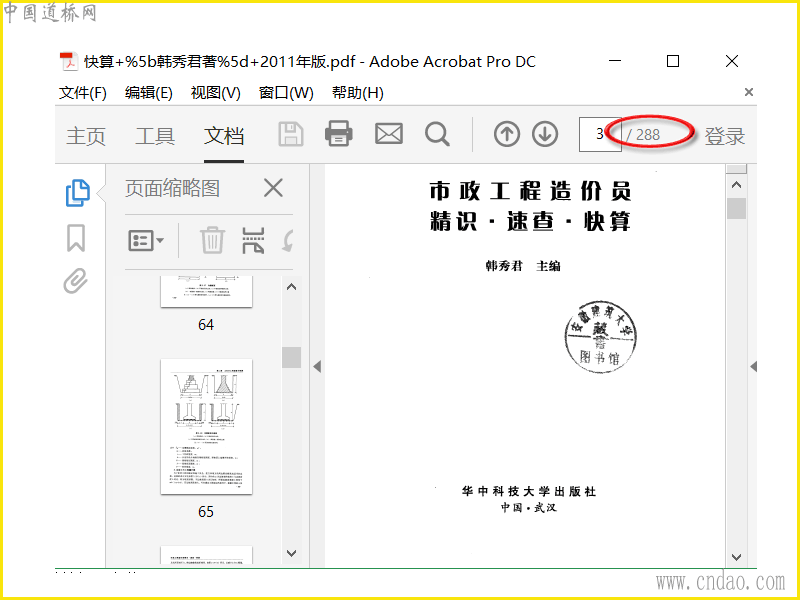Viewport: 800px width, 600px height.
Task: Open thumbnails panel options dropdown
Action: click(x=146, y=240)
